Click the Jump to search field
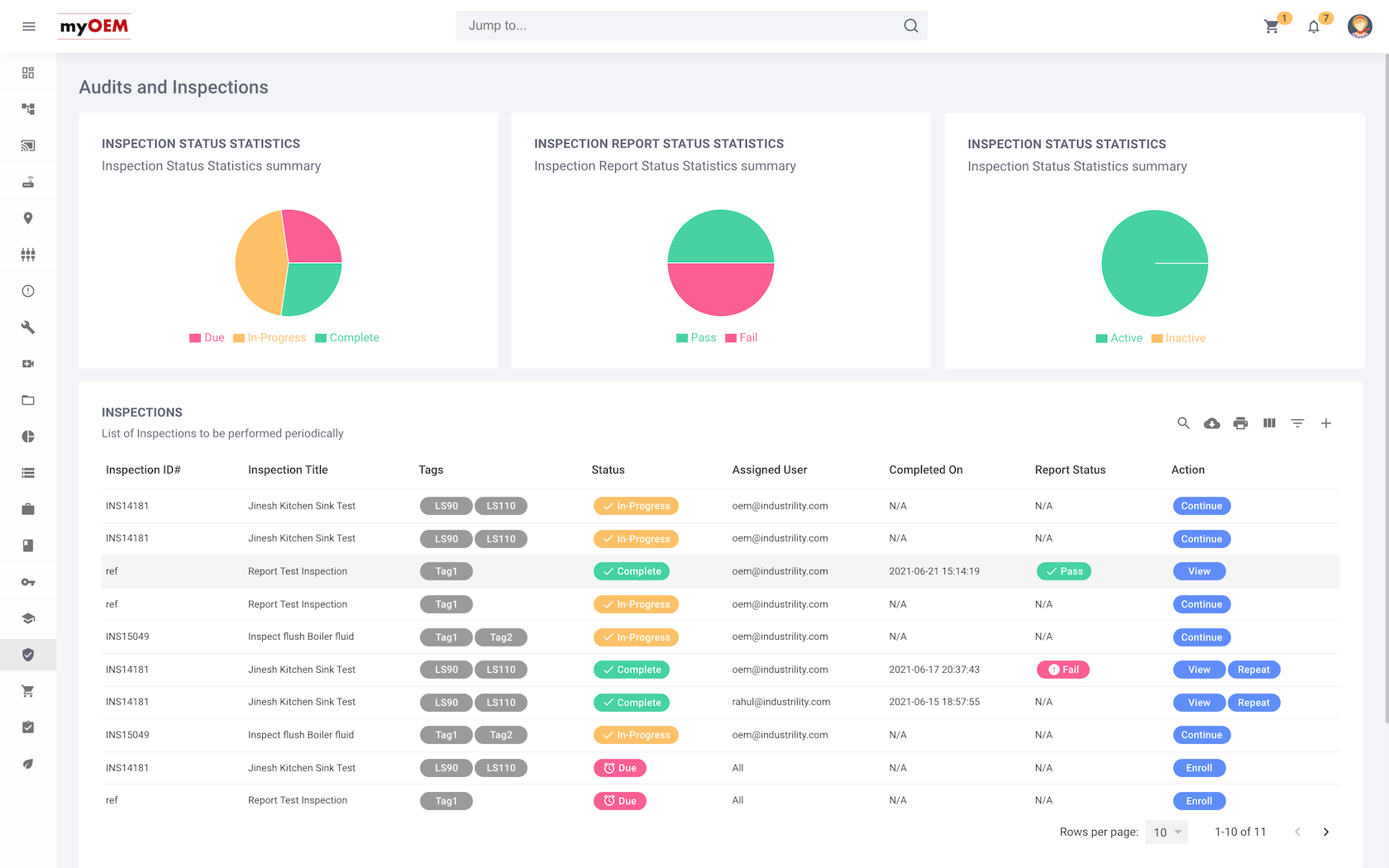Viewport: 1389px width, 868px height. pos(691,26)
